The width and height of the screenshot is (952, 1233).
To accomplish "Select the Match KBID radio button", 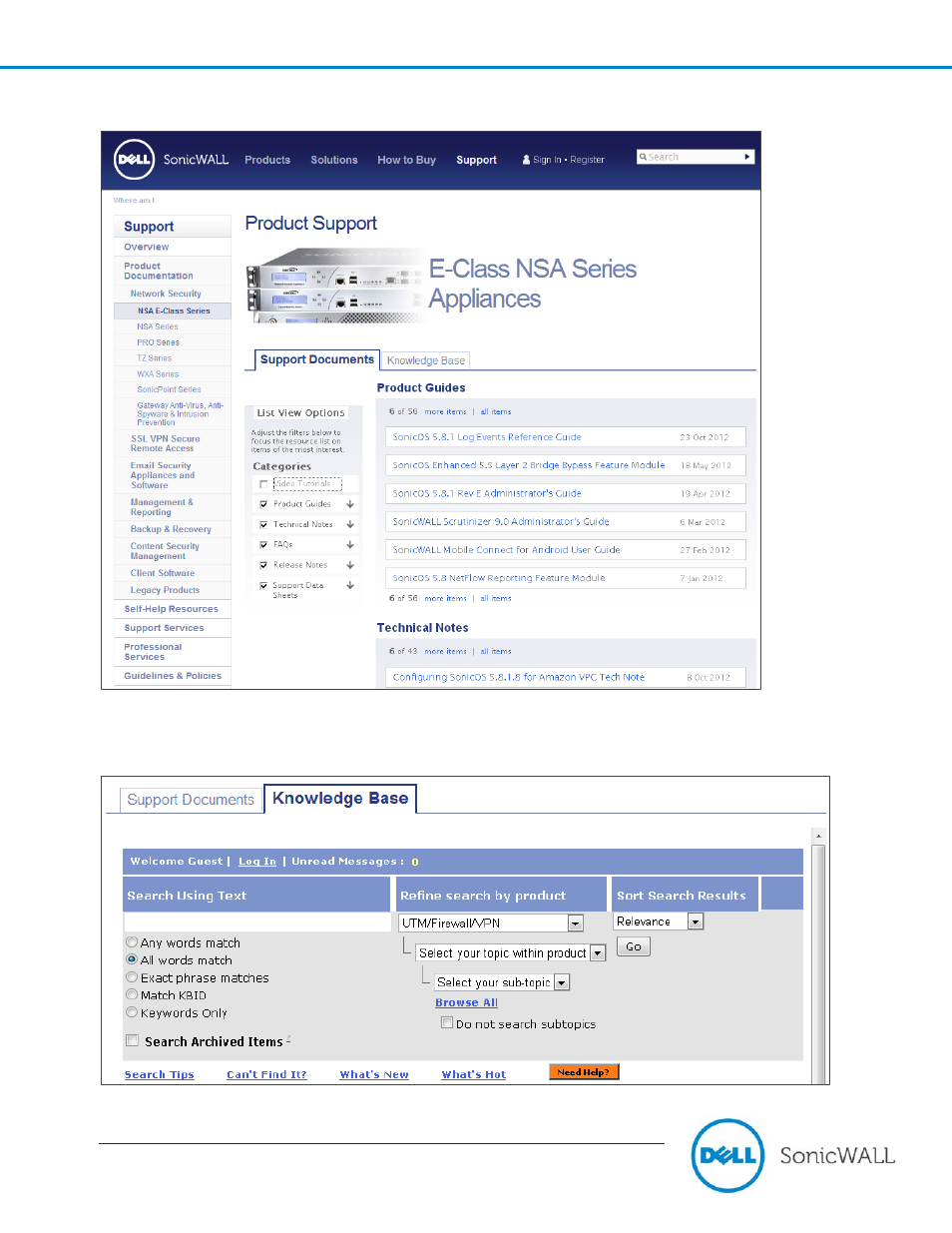I will click(132, 994).
